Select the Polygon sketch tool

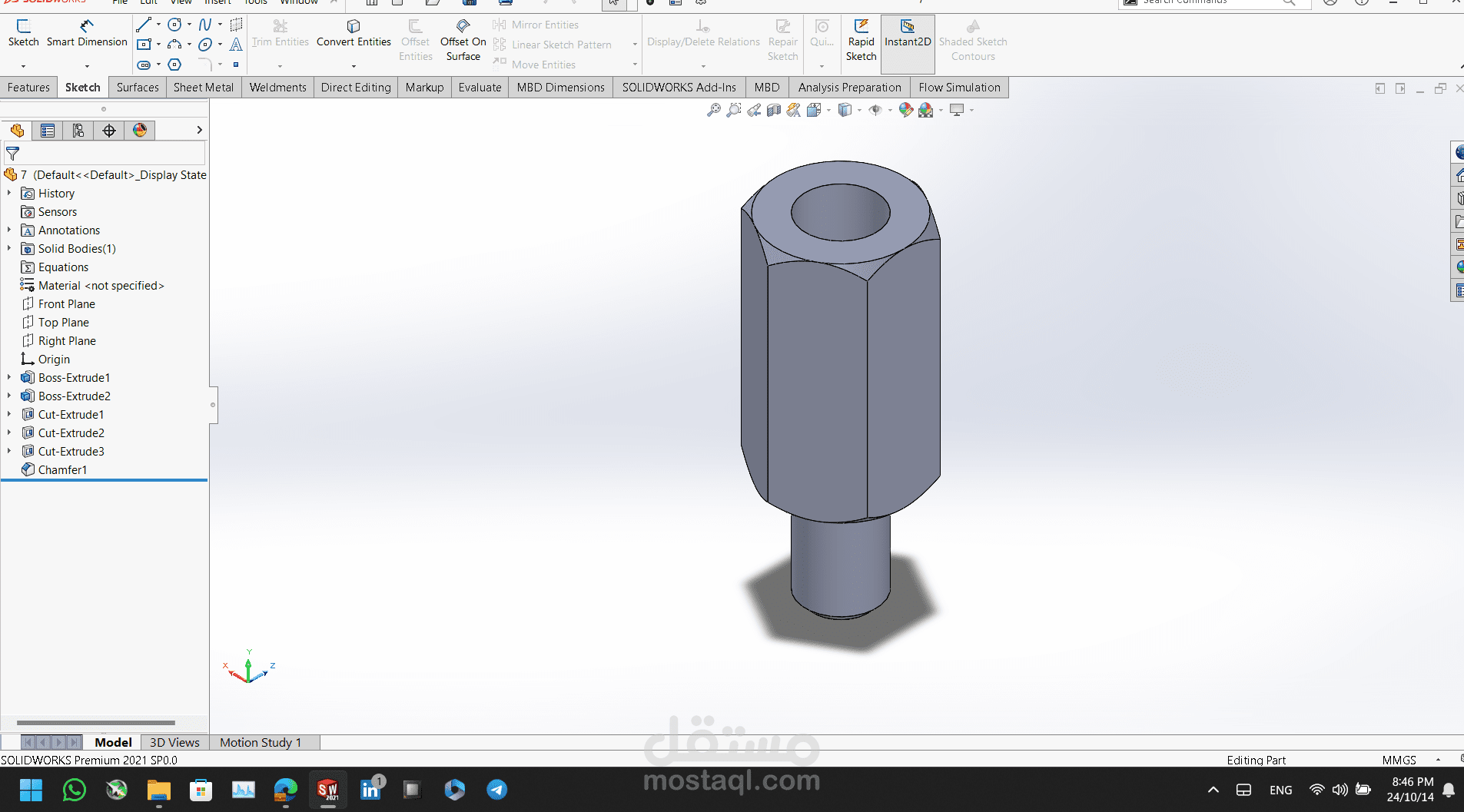click(x=174, y=65)
